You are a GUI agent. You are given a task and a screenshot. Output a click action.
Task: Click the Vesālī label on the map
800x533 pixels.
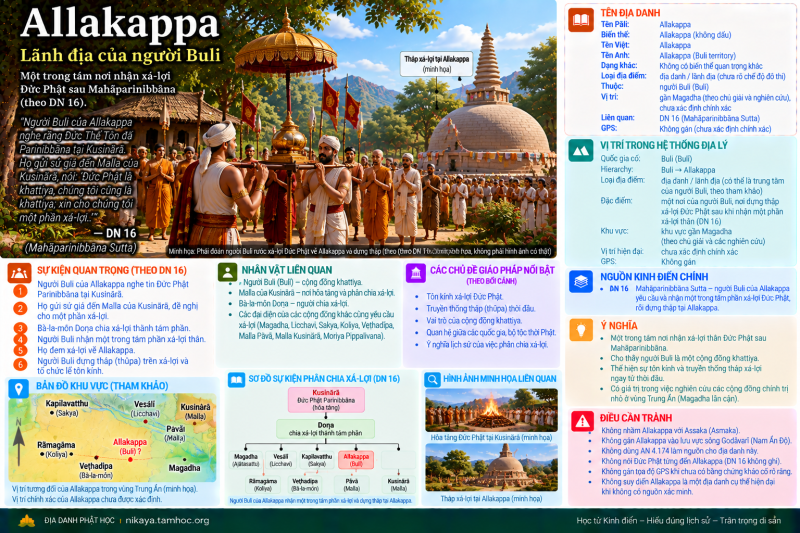point(145,409)
